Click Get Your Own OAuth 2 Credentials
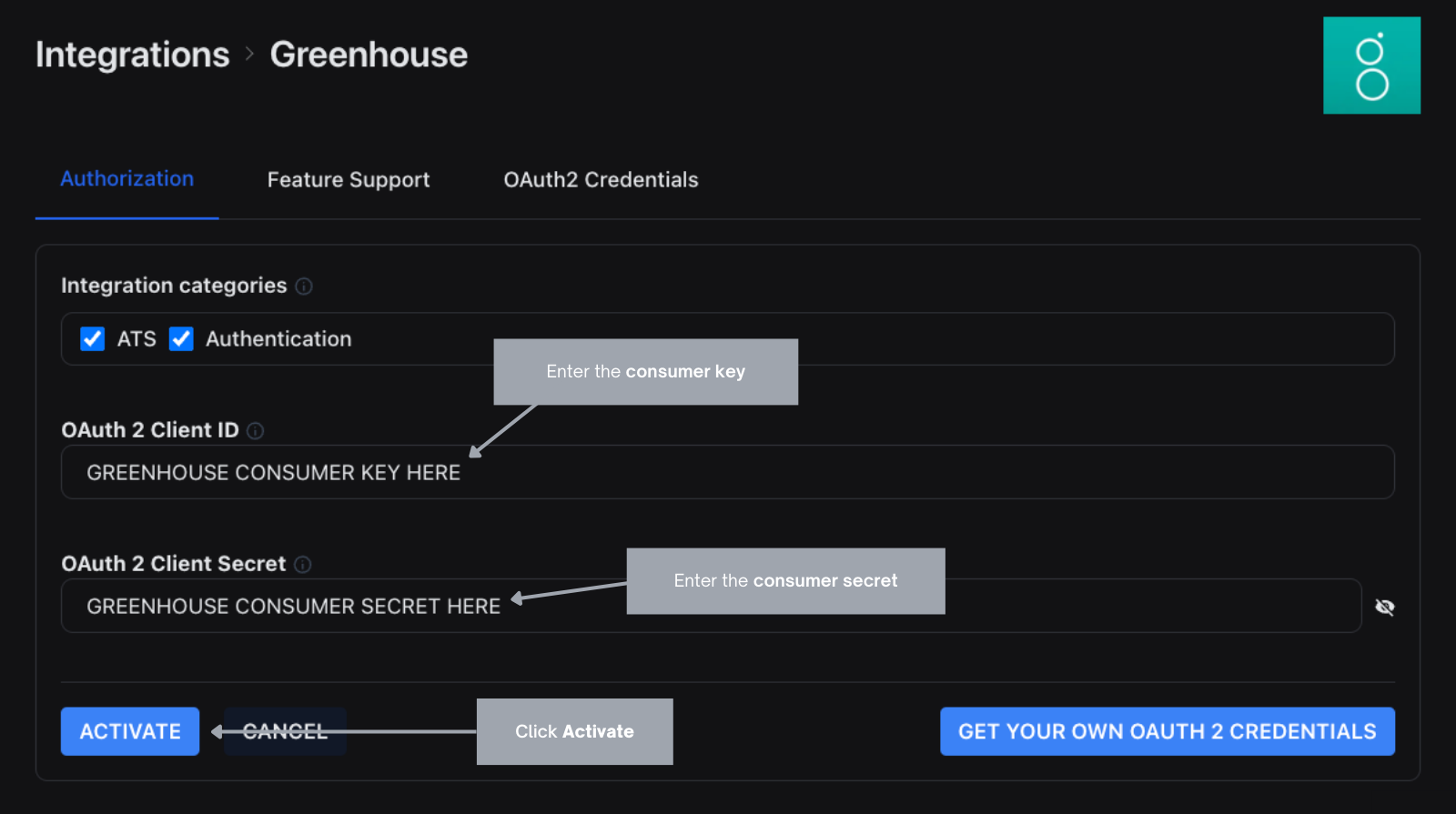Screen dimensions: 1456x814 click(1167, 731)
